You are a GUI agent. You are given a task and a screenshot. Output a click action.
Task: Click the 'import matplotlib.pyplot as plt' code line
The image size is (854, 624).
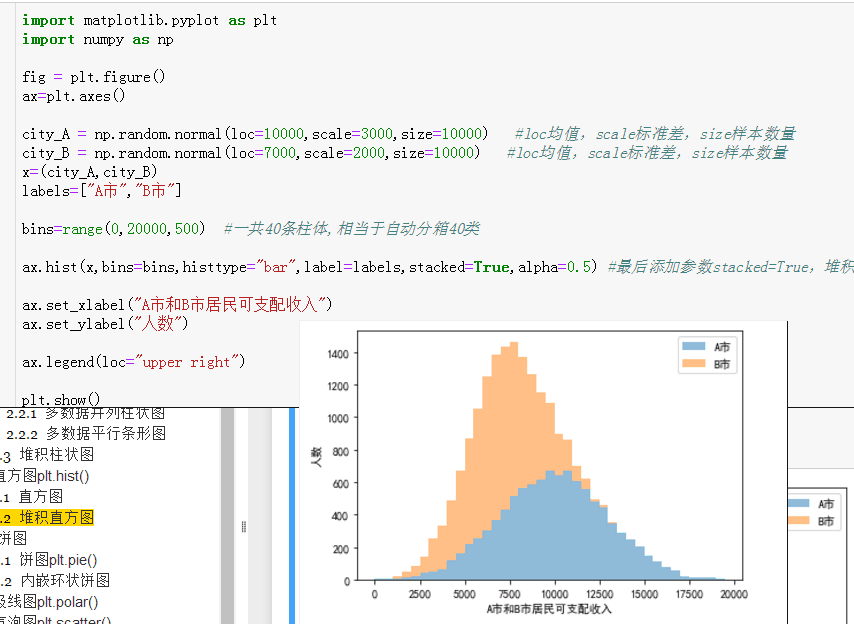[150, 21]
